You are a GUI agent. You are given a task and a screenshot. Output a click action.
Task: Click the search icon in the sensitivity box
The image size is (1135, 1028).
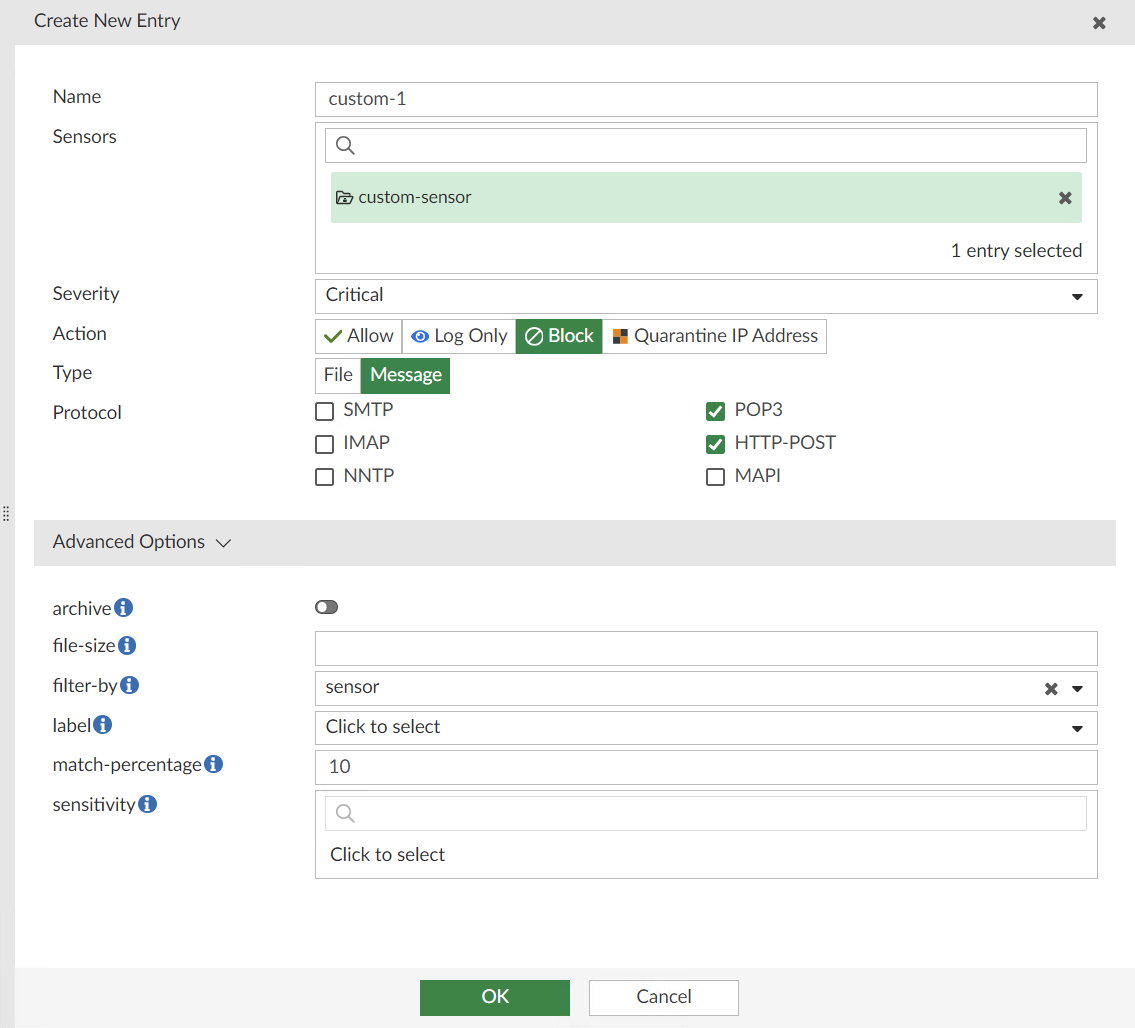(x=344, y=813)
